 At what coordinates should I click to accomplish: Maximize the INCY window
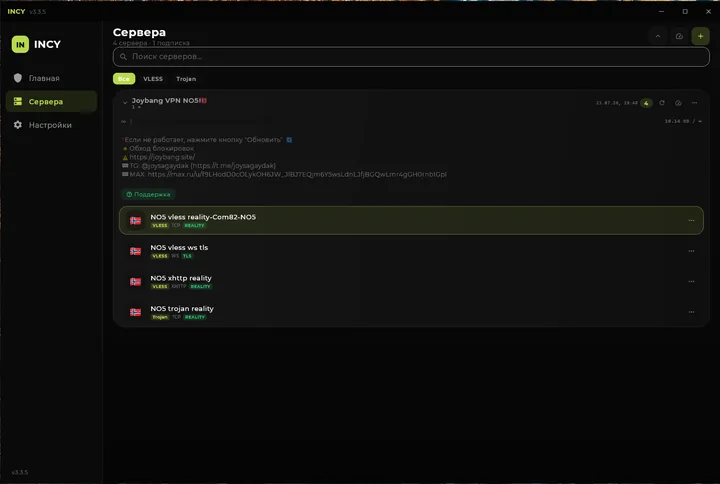(x=685, y=11)
